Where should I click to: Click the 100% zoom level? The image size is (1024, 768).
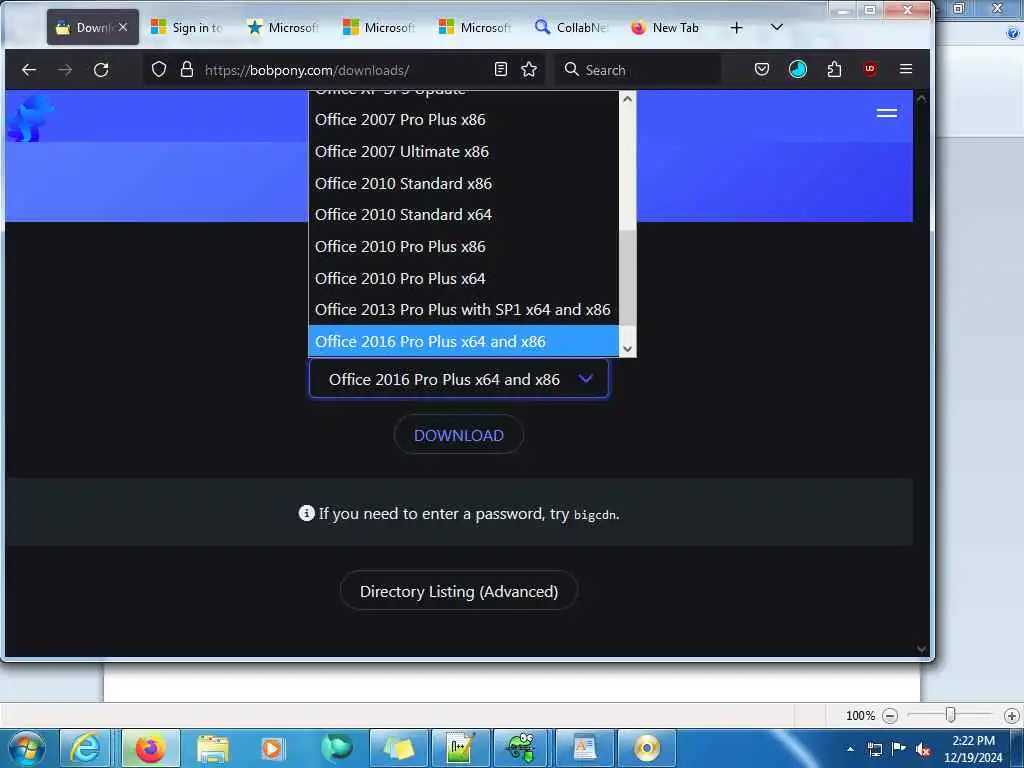click(x=860, y=716)
